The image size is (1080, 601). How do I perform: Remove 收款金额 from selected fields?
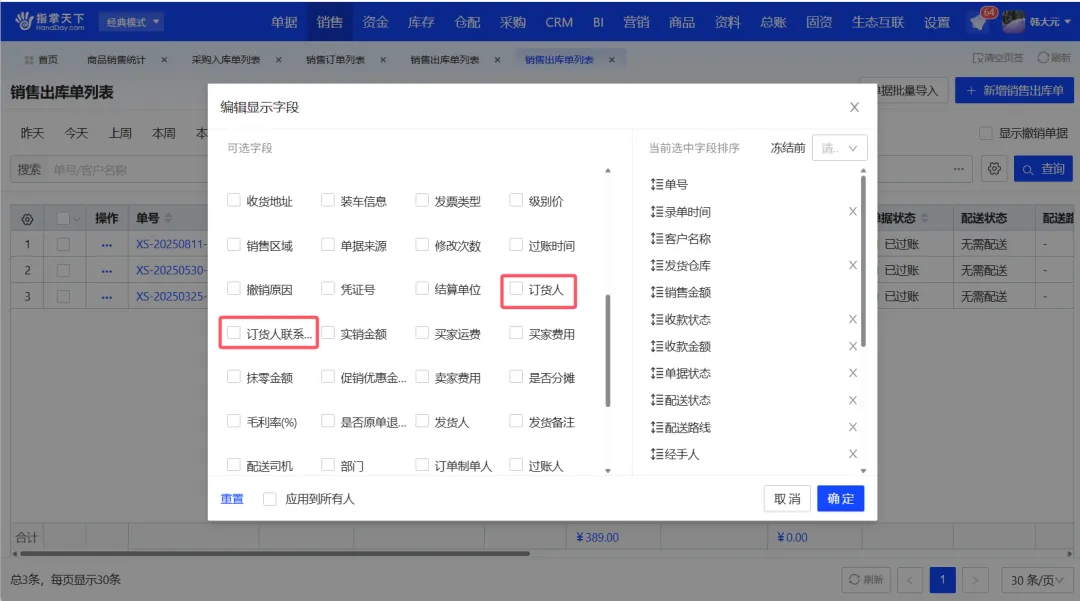[853, 346]
